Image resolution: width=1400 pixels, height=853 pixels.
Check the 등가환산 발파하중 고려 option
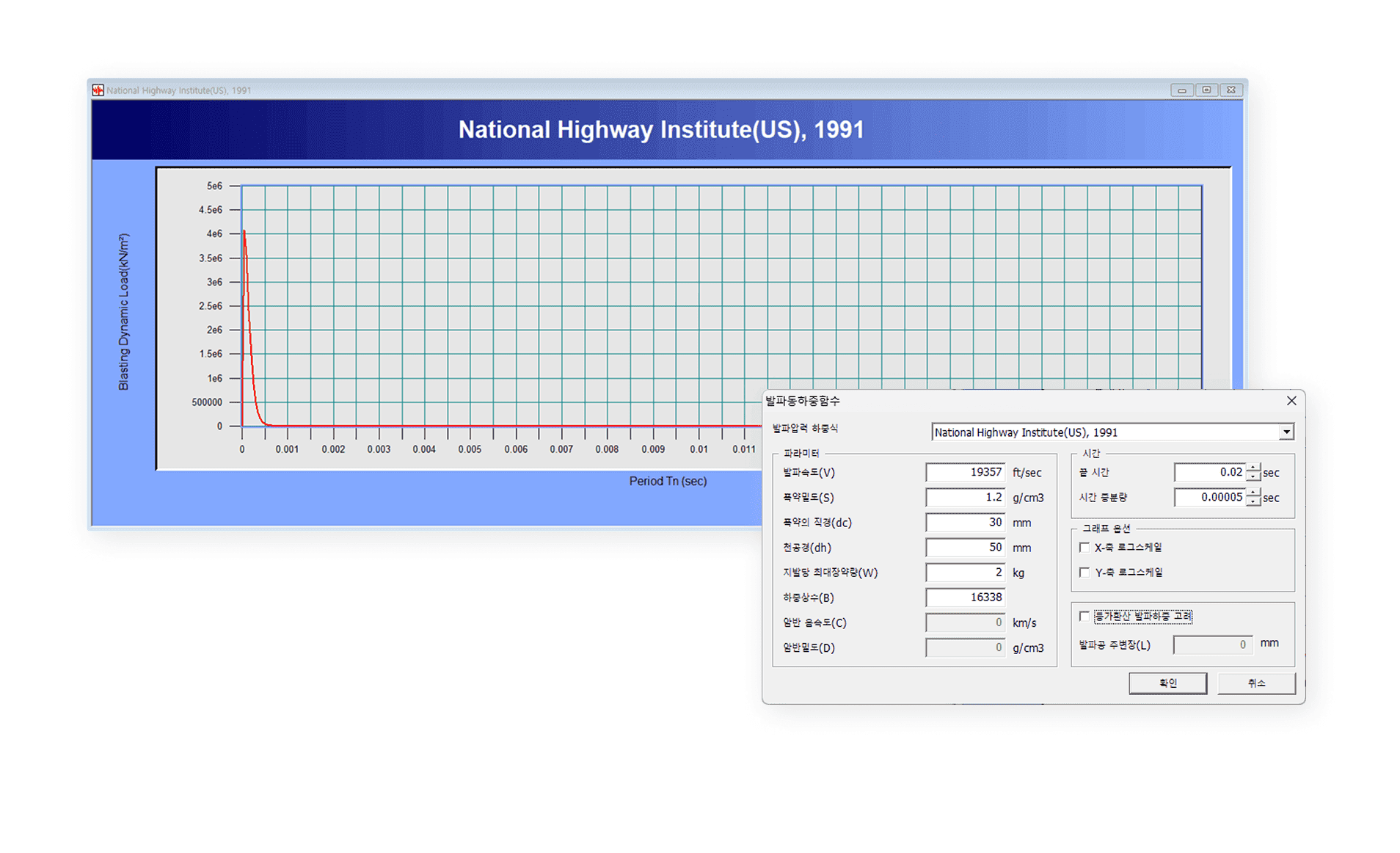coord(1084,617)
